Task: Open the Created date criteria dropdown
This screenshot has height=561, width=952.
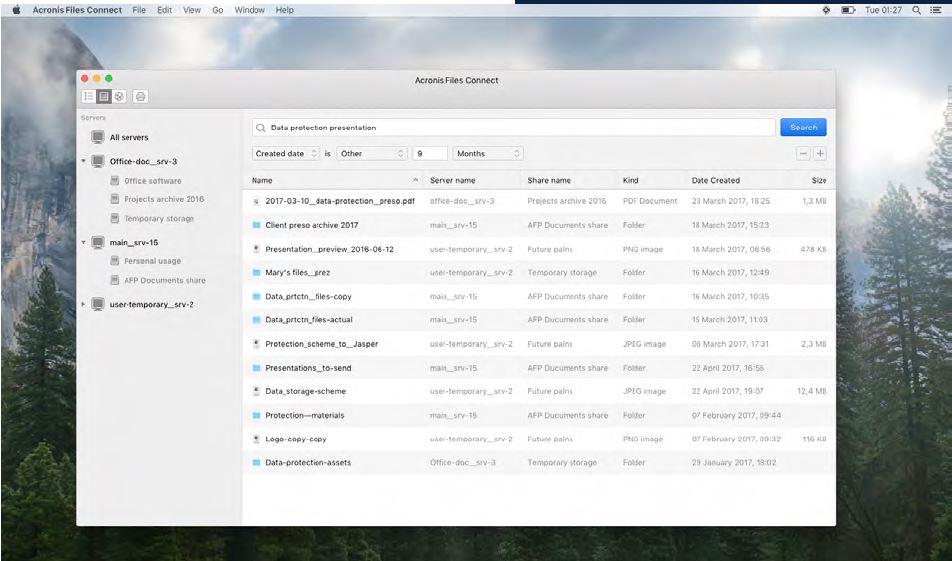Action: (x=285, y=154)
